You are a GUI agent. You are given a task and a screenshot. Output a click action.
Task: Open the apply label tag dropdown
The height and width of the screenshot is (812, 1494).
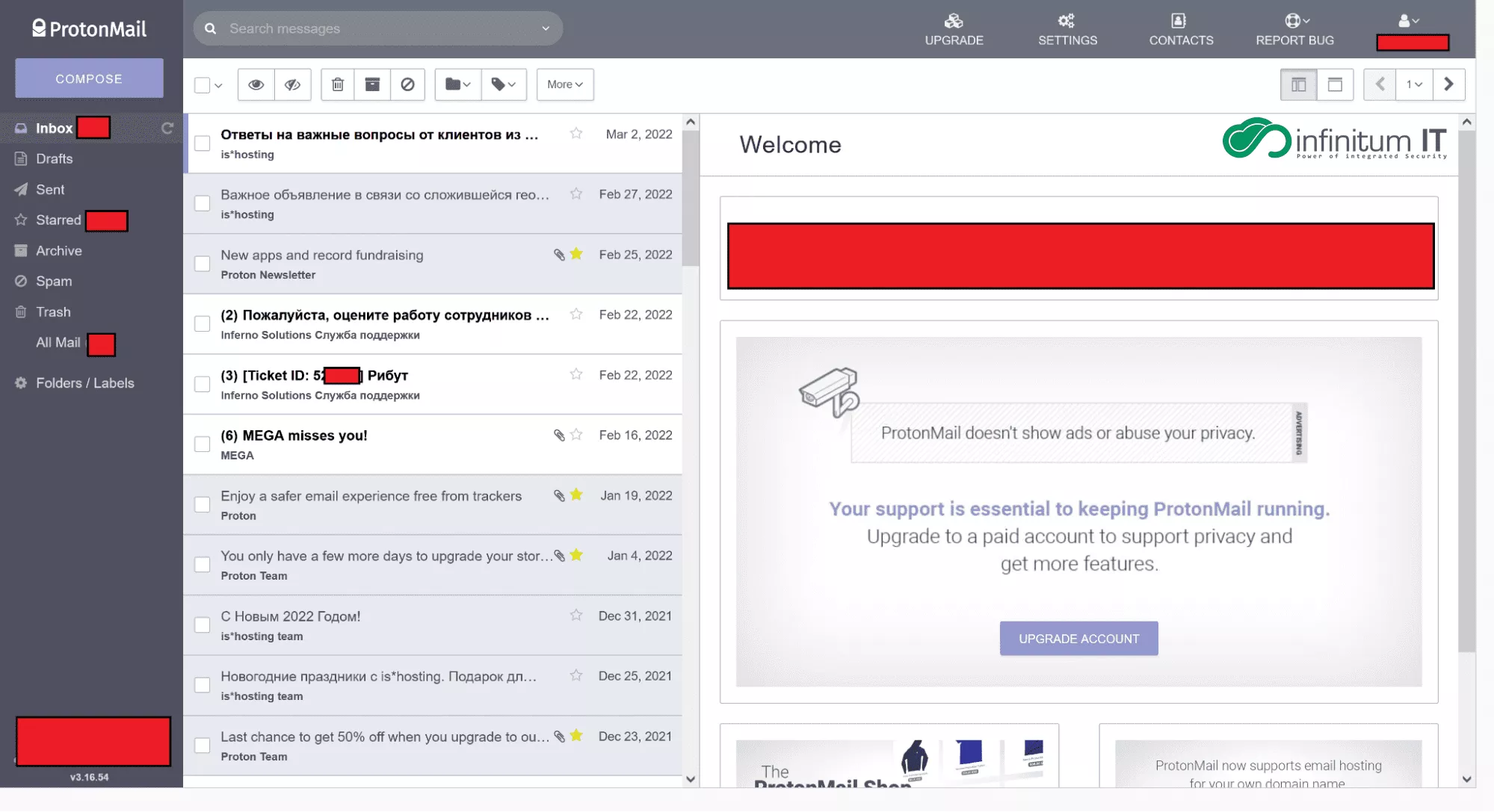pos(504,84)
